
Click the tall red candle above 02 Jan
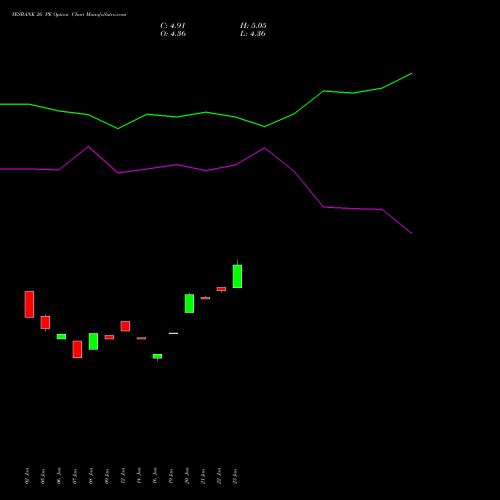tap(29, 304)
